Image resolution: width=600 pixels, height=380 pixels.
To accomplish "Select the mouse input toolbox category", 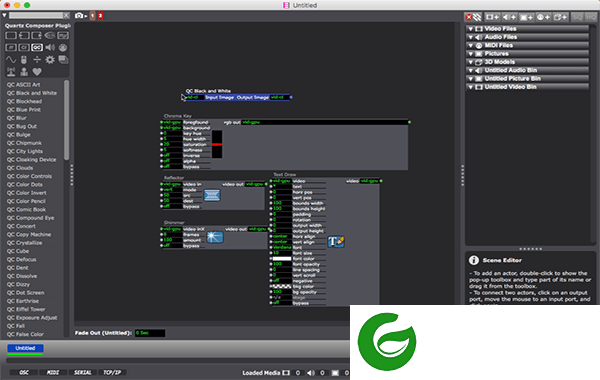I will coord(24,60).
